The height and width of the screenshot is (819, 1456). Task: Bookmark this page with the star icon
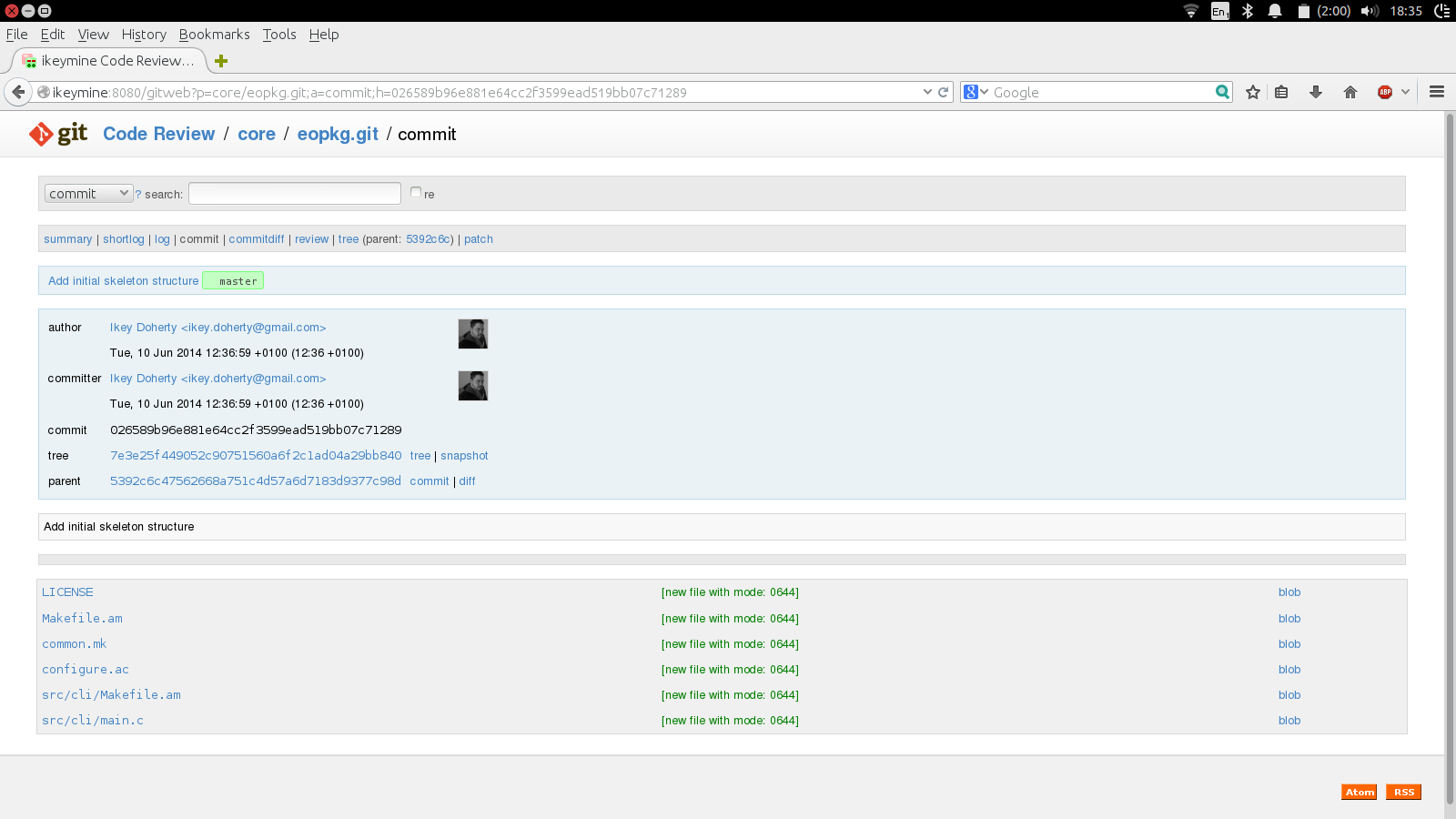pos(1253,92)
